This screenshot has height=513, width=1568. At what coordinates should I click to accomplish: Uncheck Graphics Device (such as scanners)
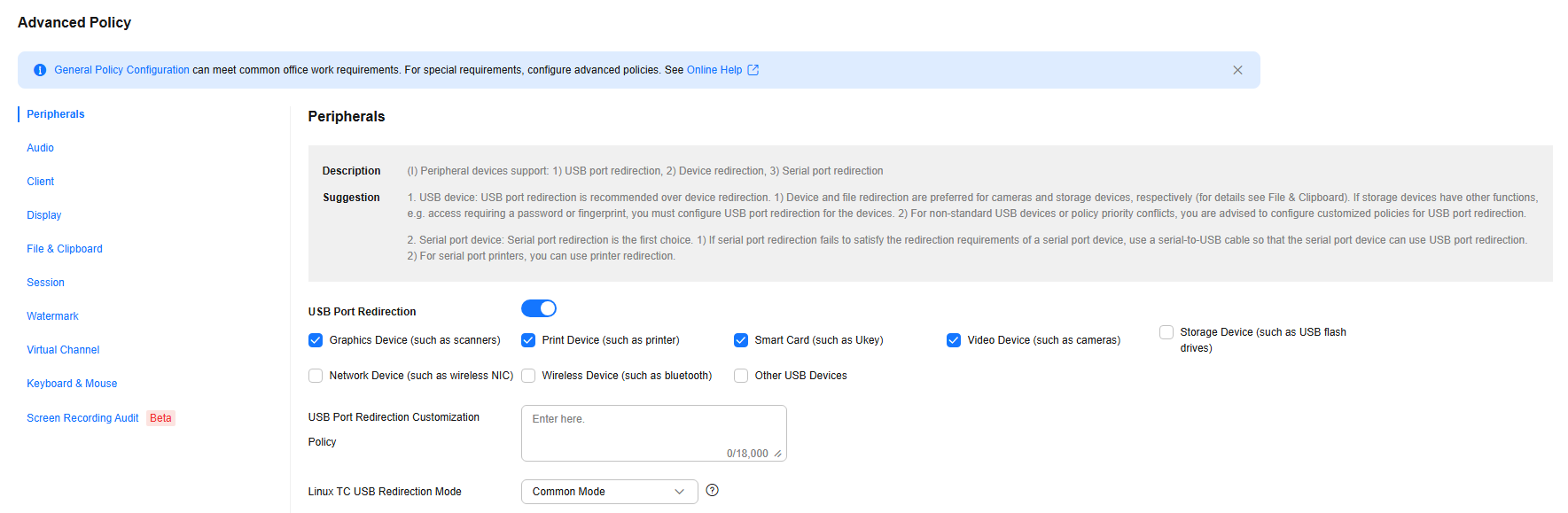[x=316, y=340]
